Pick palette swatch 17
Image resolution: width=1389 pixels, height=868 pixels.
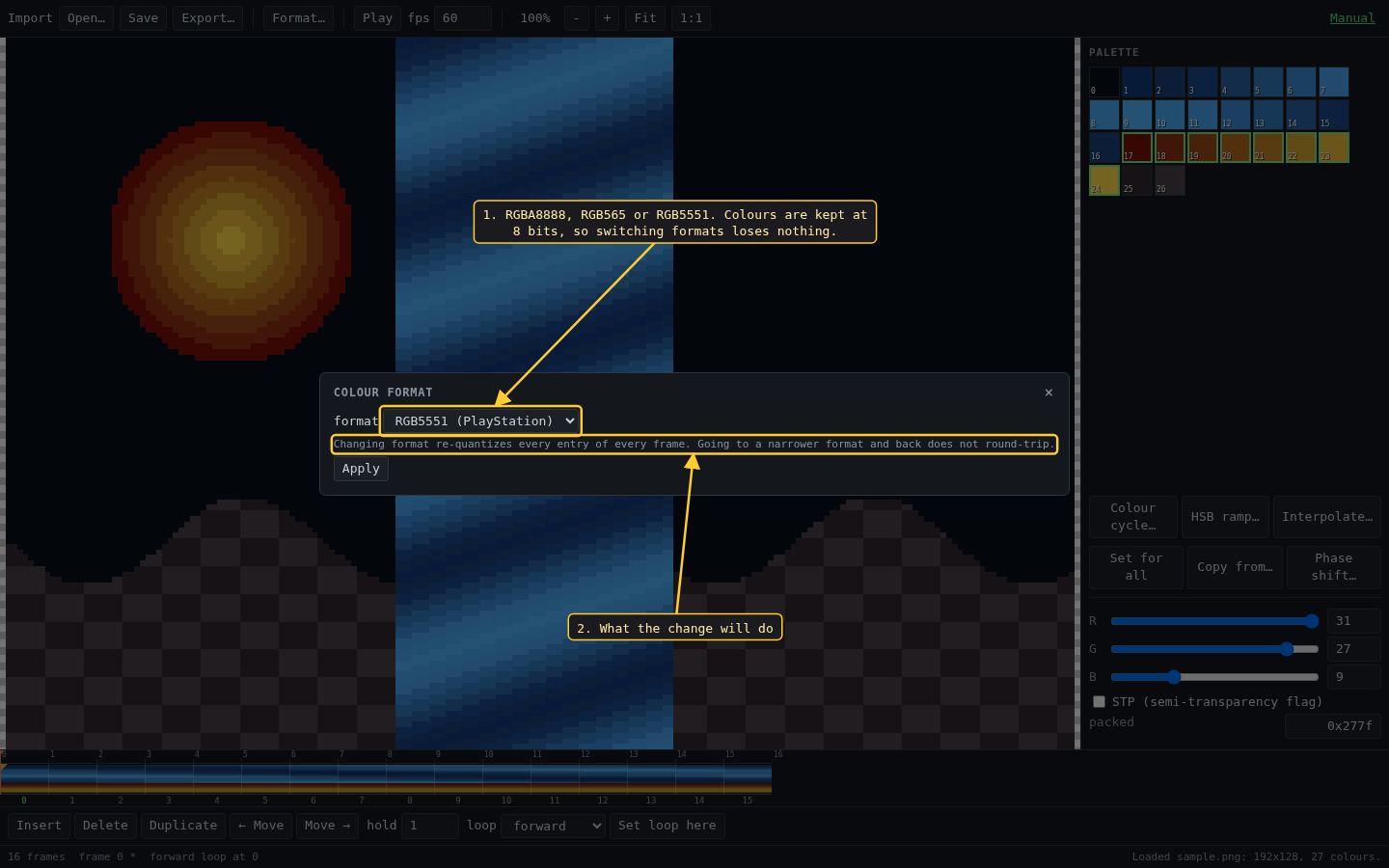point(1137,148)
